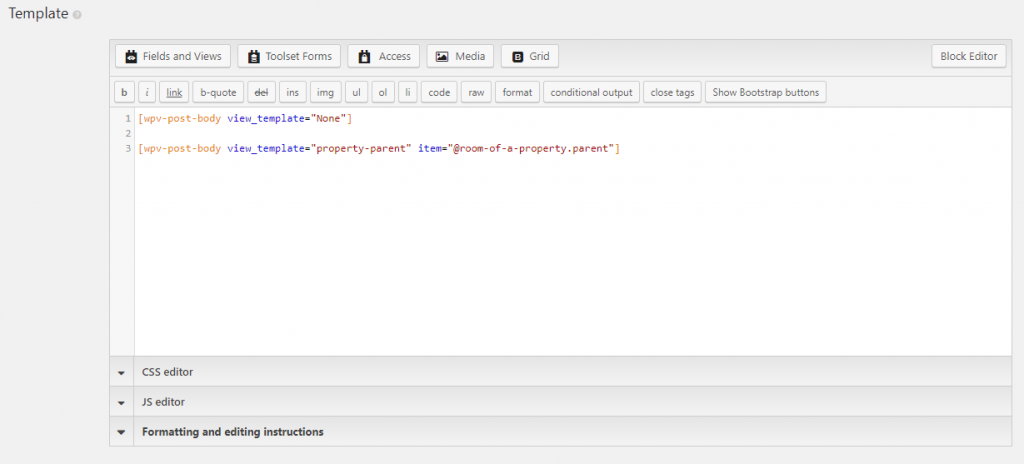Click the del strikethrough quicktag
The width and height of the screenshot is (1024, 464).
[261, 92]
